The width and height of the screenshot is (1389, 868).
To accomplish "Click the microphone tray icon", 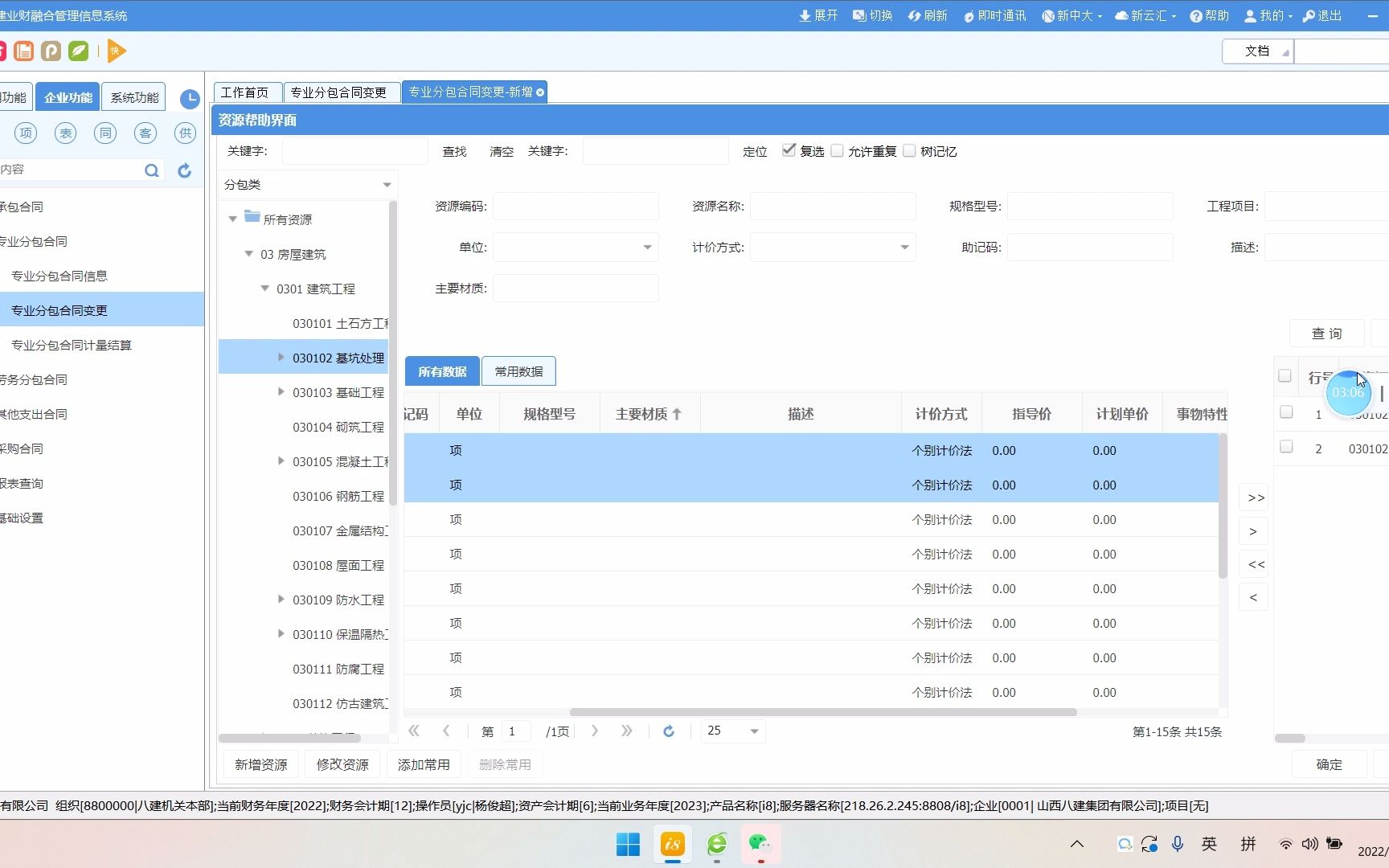I will (x=1178, y=844).
